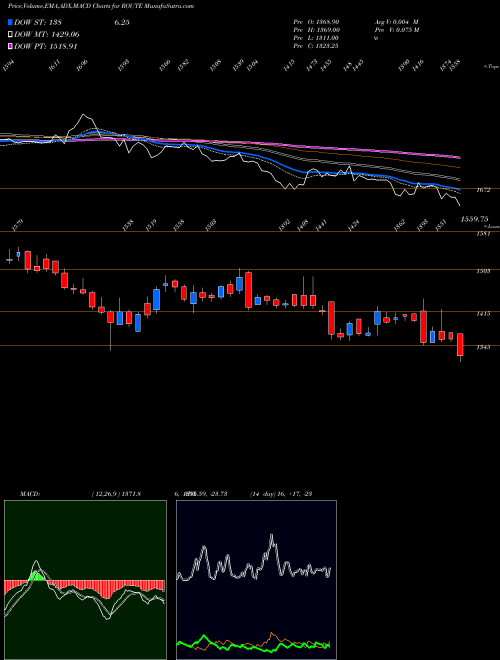Image resolution: width=500 pixels, height=660 pixels.
Task: Click the '1503' candlestick axis label on the right axis
Action: coord(483,271)
